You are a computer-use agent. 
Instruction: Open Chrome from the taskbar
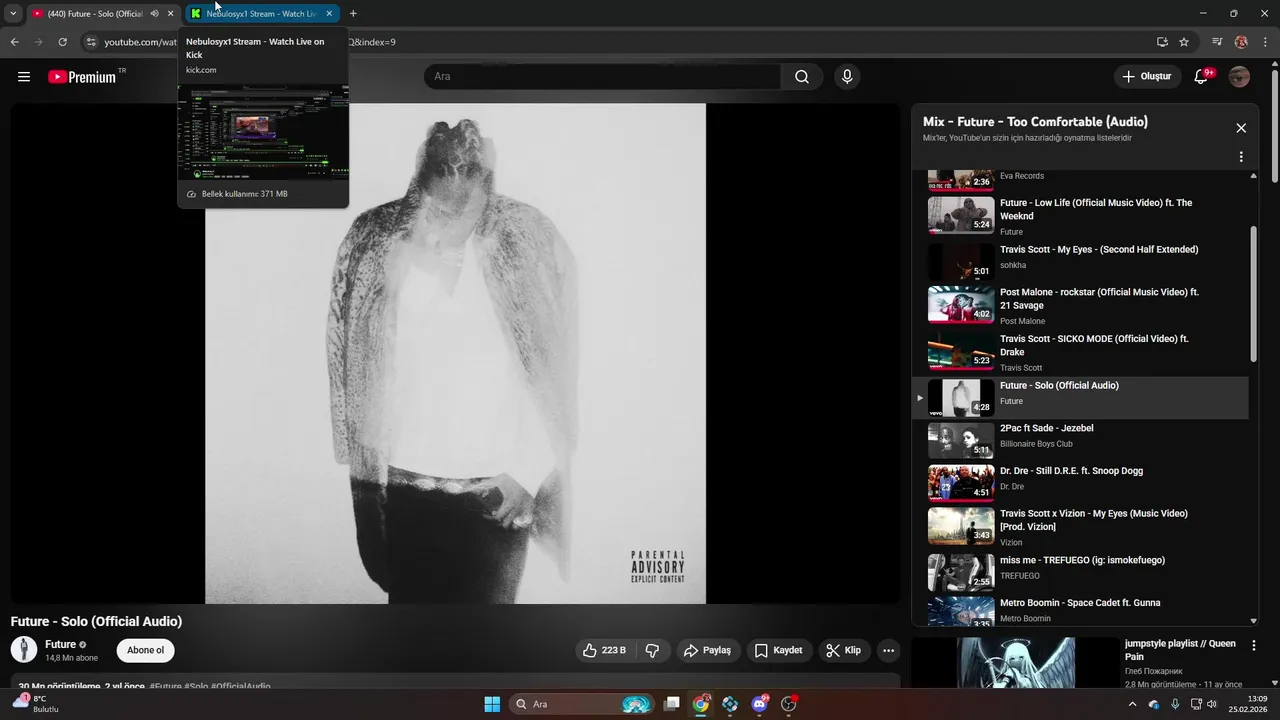[x=701, y=704]
